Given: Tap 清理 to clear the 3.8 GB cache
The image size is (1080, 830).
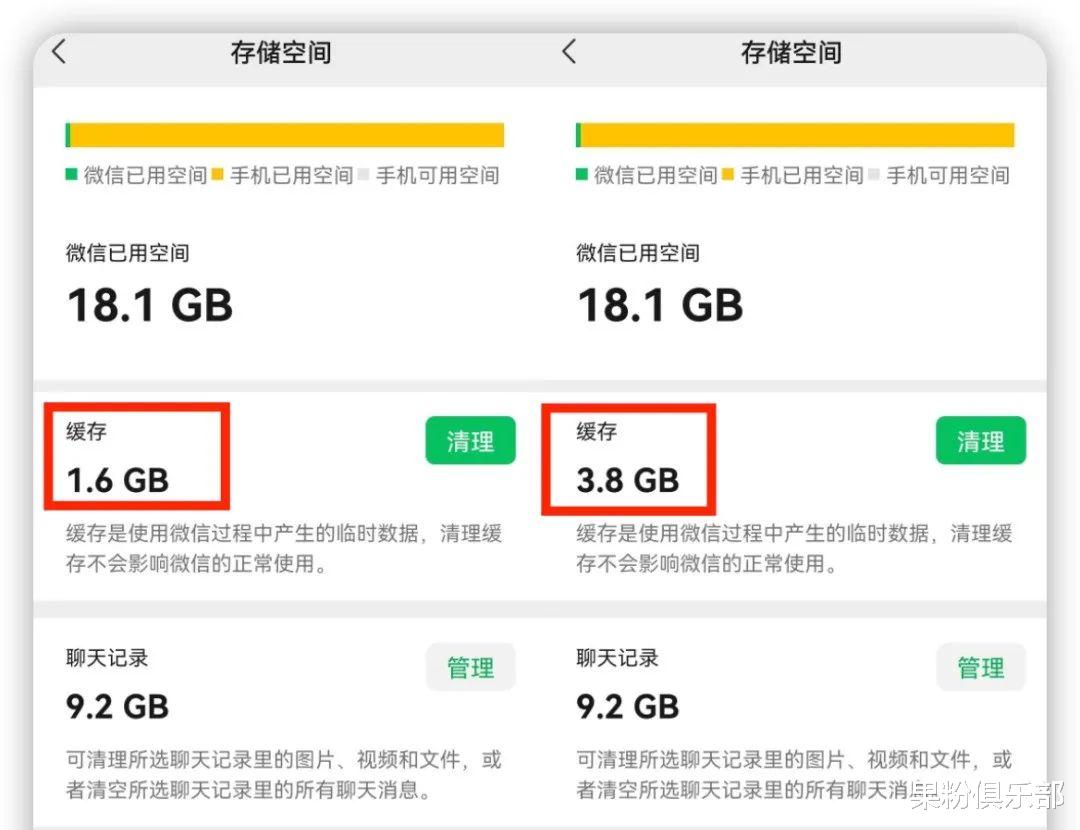Looking at the screenshot, I should (981, 440).
